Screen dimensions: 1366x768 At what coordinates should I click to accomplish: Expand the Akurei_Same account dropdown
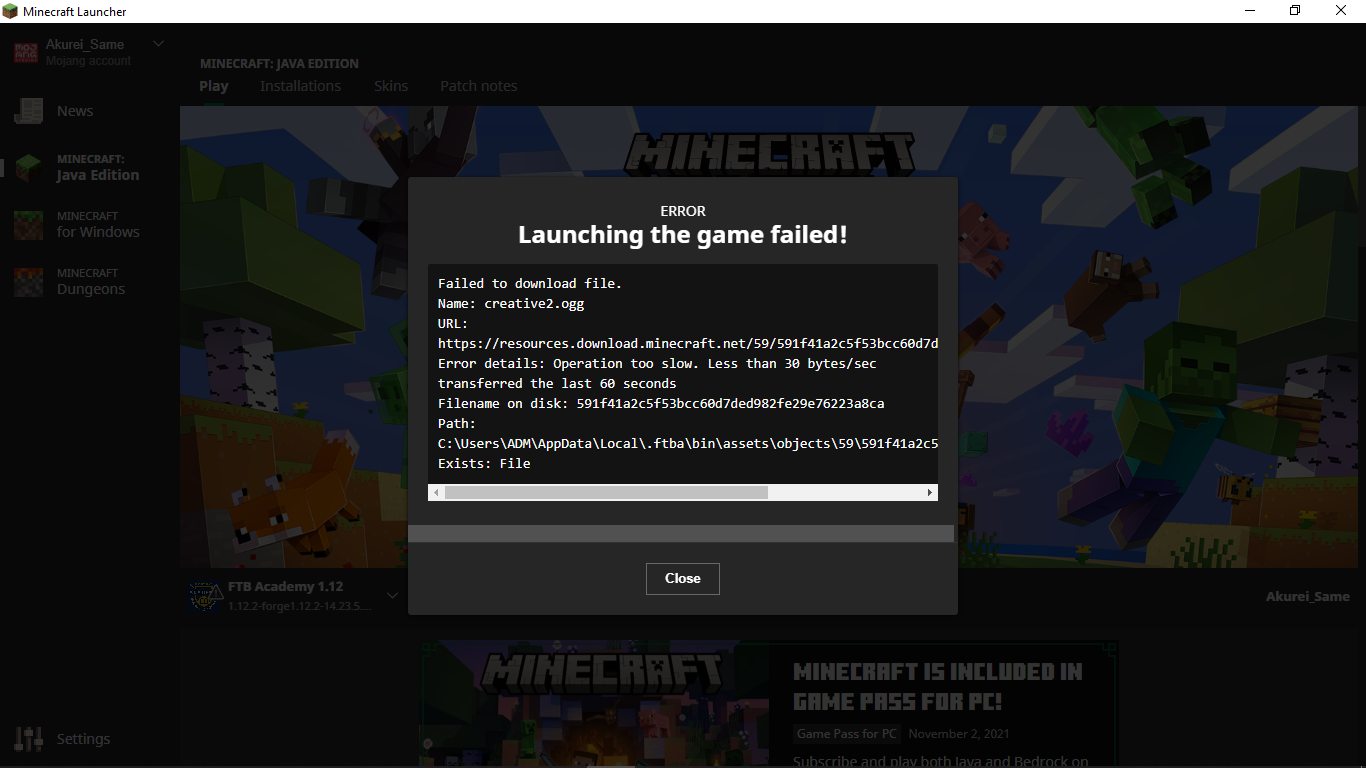pos(158,43)
